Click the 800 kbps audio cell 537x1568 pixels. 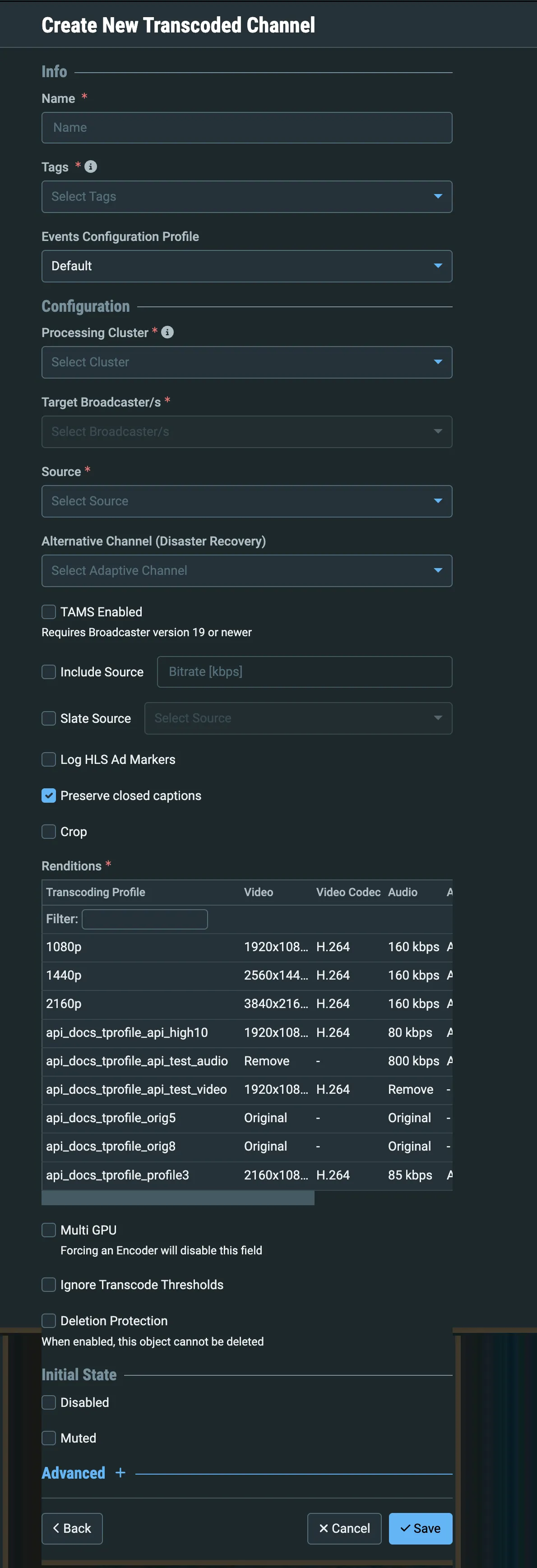tap(413, 1061)
